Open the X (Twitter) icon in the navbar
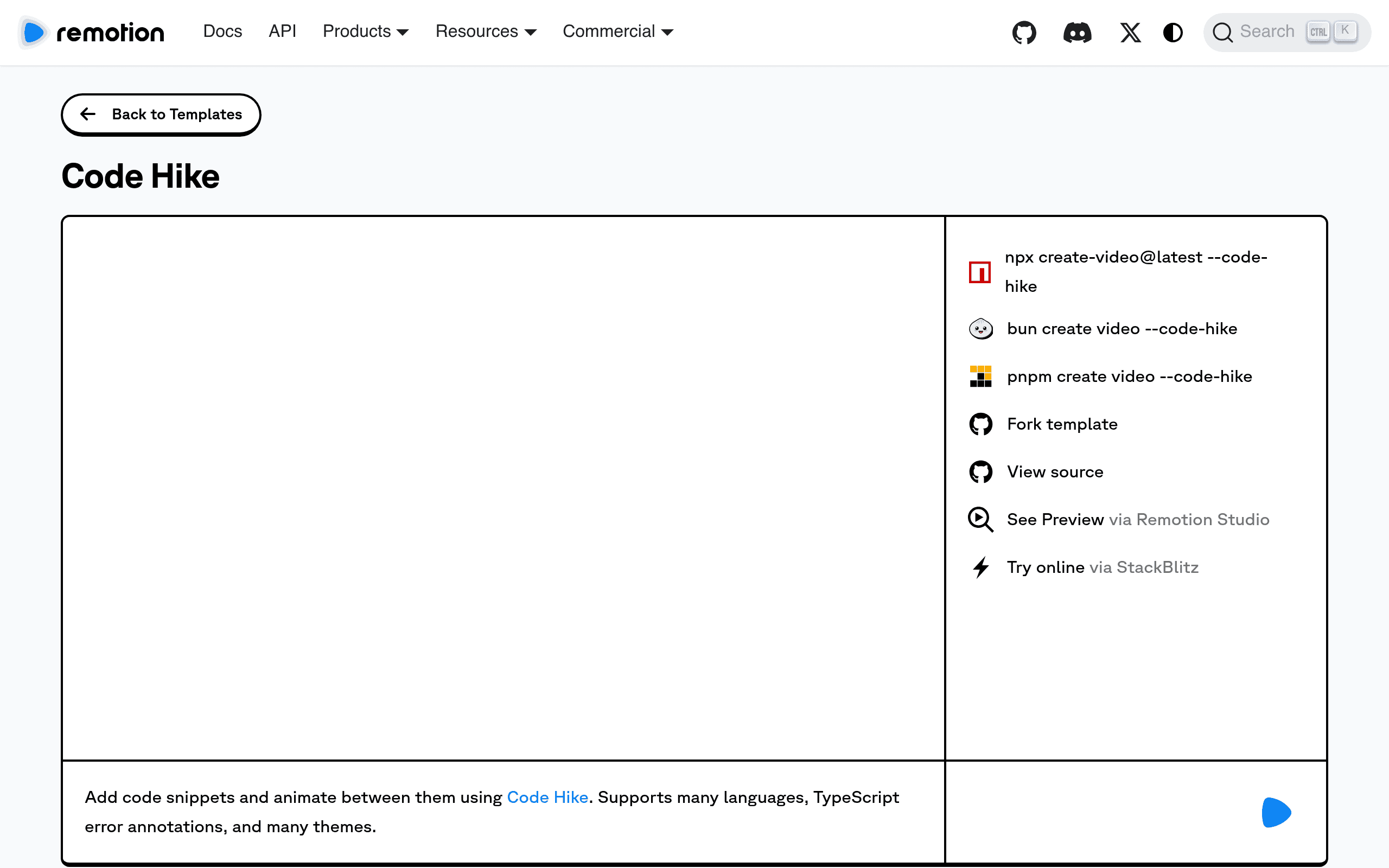The width and height of the screenshot is (1389, 868). (x=1130, y=32)
